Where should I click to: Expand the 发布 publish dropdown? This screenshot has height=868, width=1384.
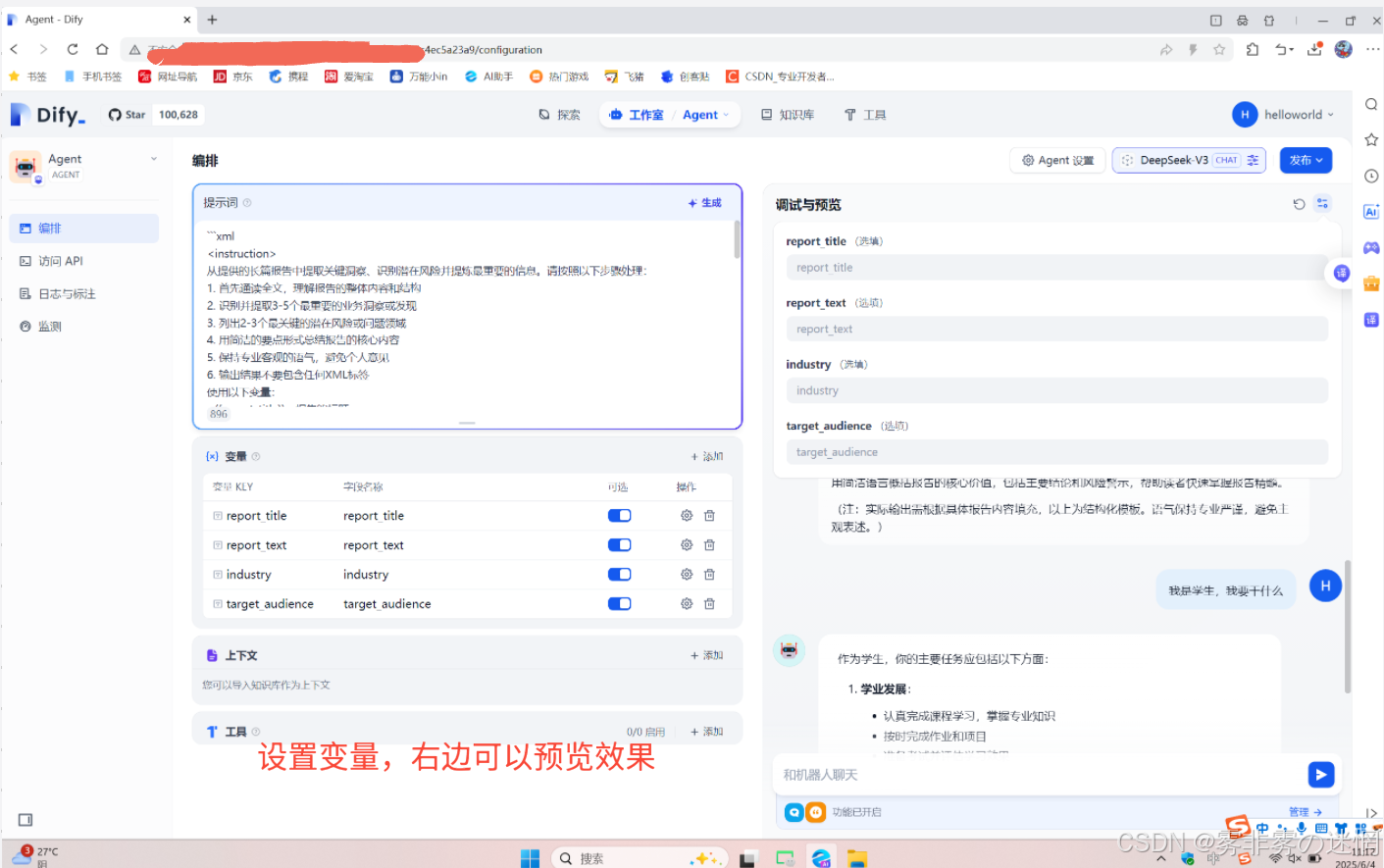(1306, 160)
